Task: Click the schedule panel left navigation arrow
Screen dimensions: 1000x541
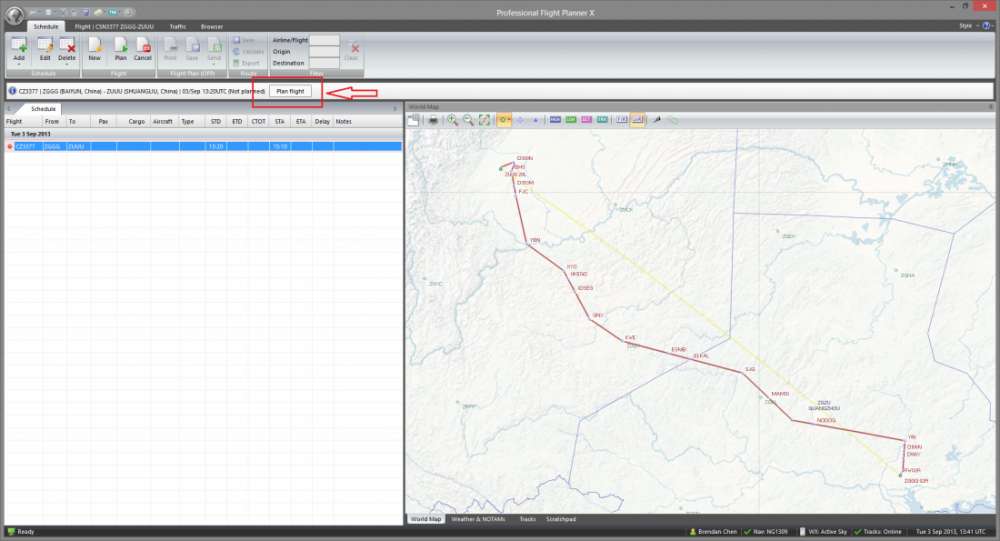Action: (8, 108)
